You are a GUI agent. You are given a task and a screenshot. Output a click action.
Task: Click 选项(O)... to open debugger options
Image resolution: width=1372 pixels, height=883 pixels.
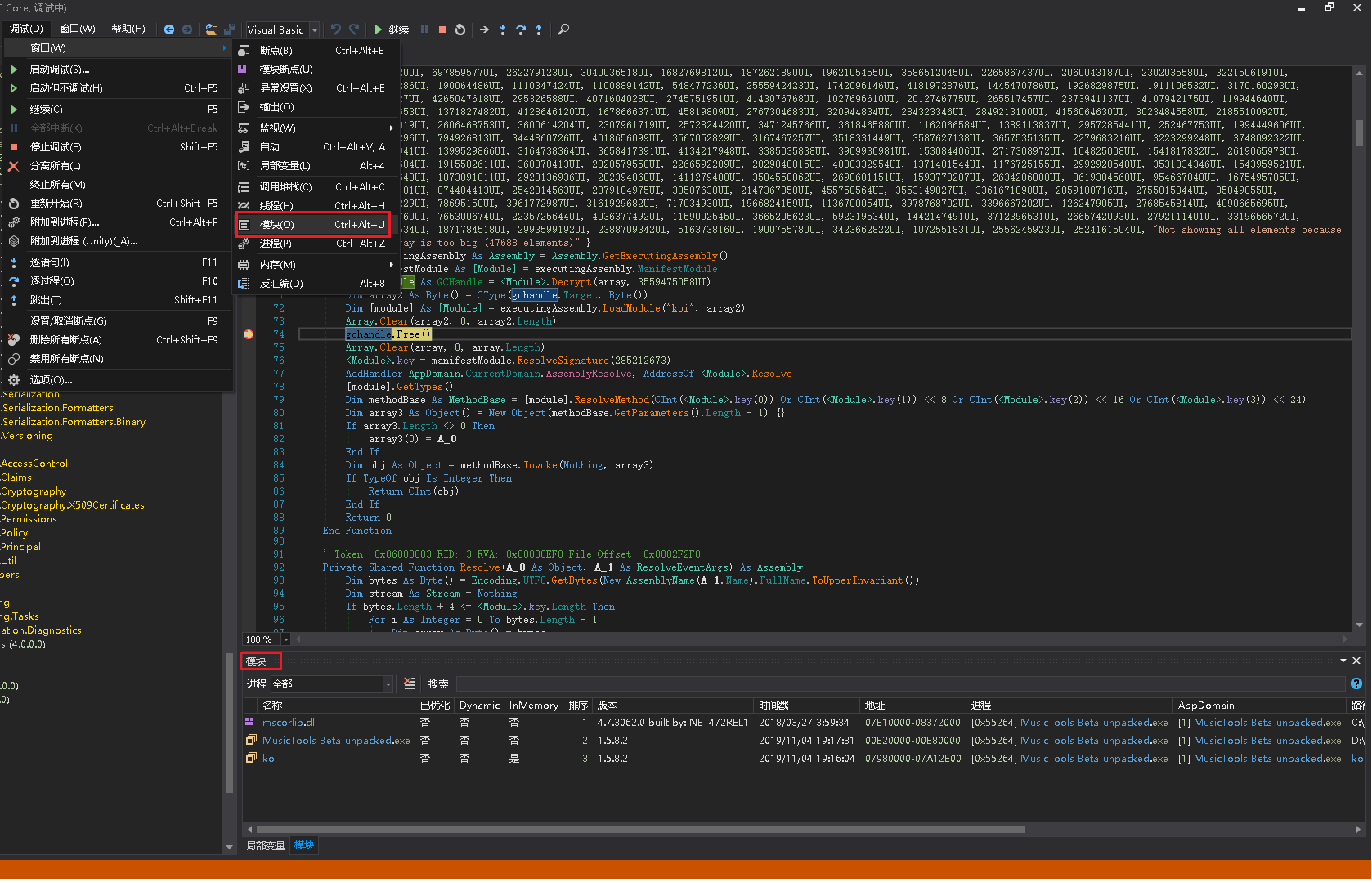click(50, 379)
